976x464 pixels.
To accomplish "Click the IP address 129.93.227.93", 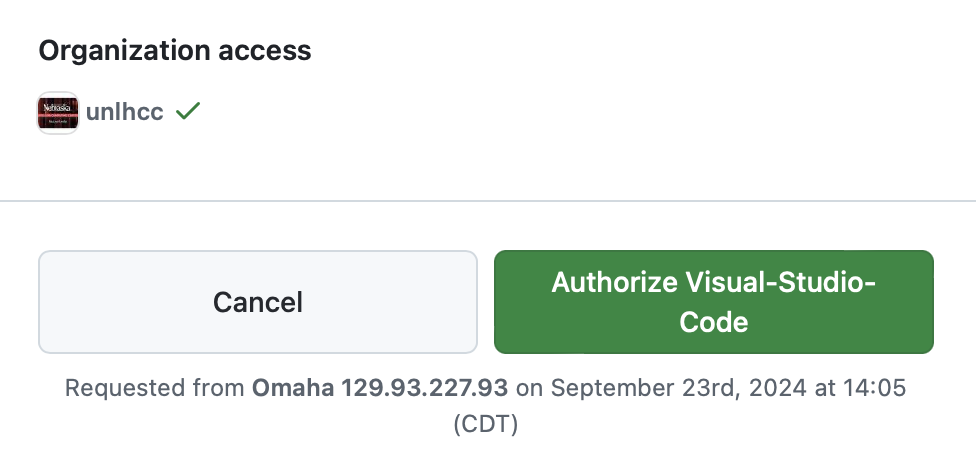I will click(425, 388).
